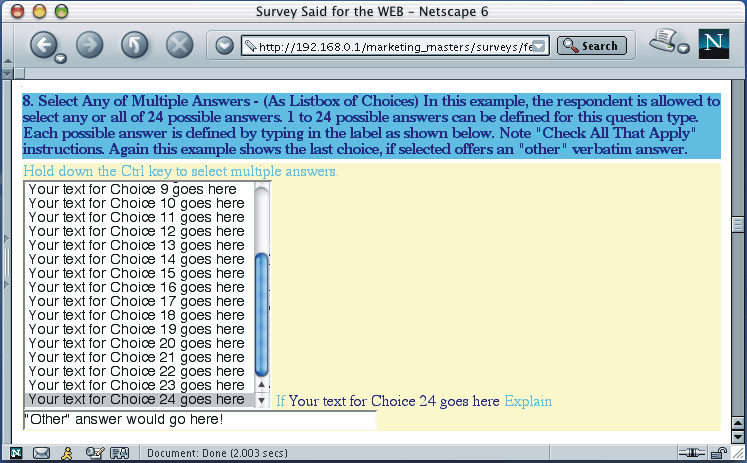747x463 pixels.
Task: Stop loading with the X button
Action: click(180, 45)
